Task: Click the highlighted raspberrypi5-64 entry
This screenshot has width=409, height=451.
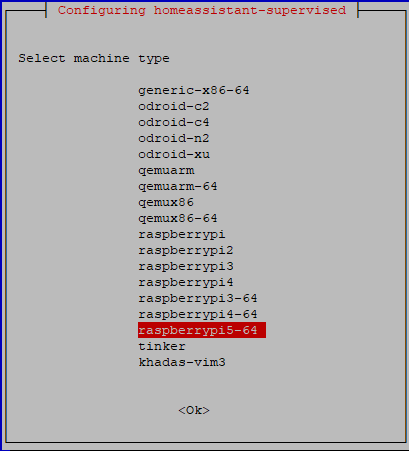Action: pos(202,330)
